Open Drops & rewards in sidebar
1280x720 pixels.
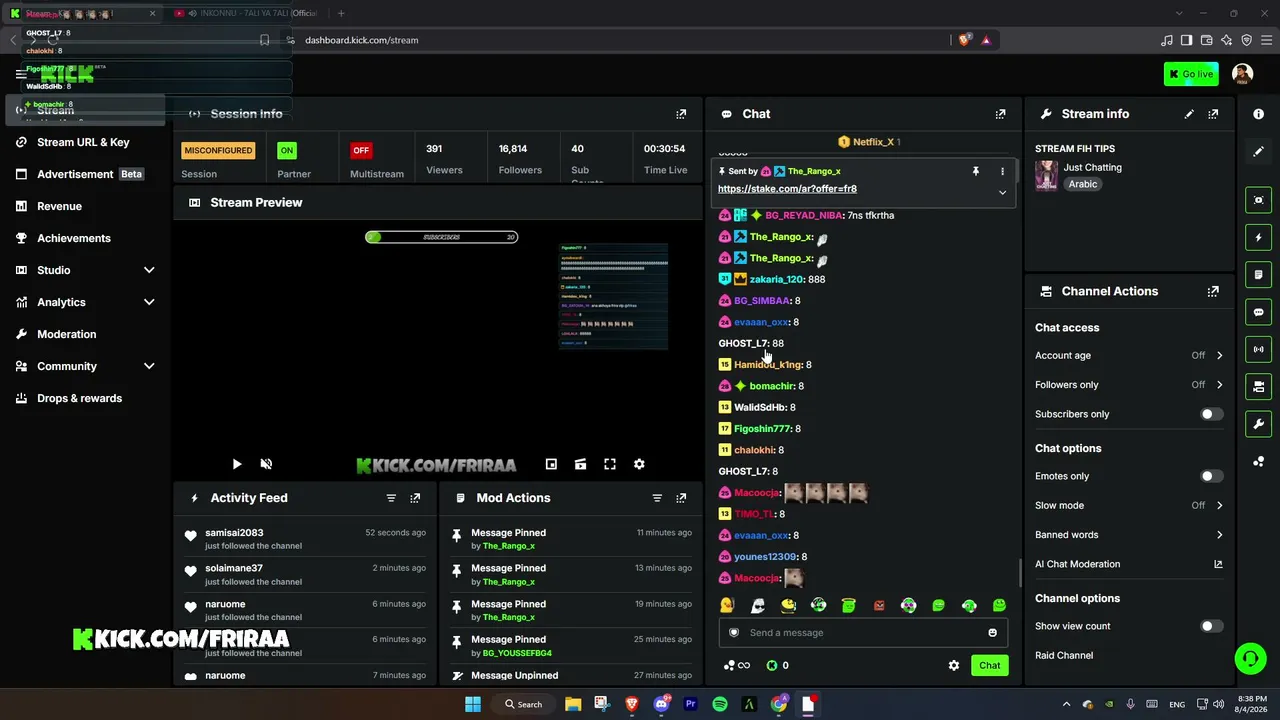83,398
